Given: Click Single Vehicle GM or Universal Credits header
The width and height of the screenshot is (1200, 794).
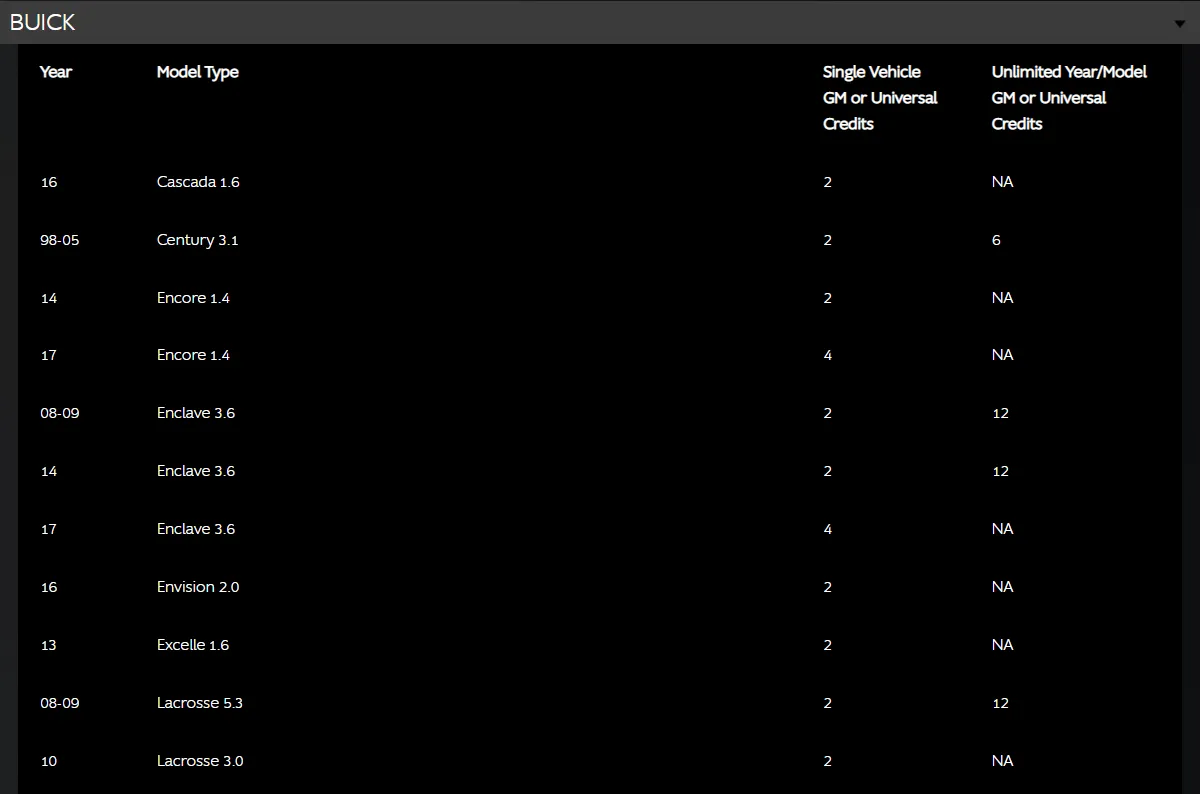Looking at the screenshot, I should pyautogui.click(x=880, y=98).
